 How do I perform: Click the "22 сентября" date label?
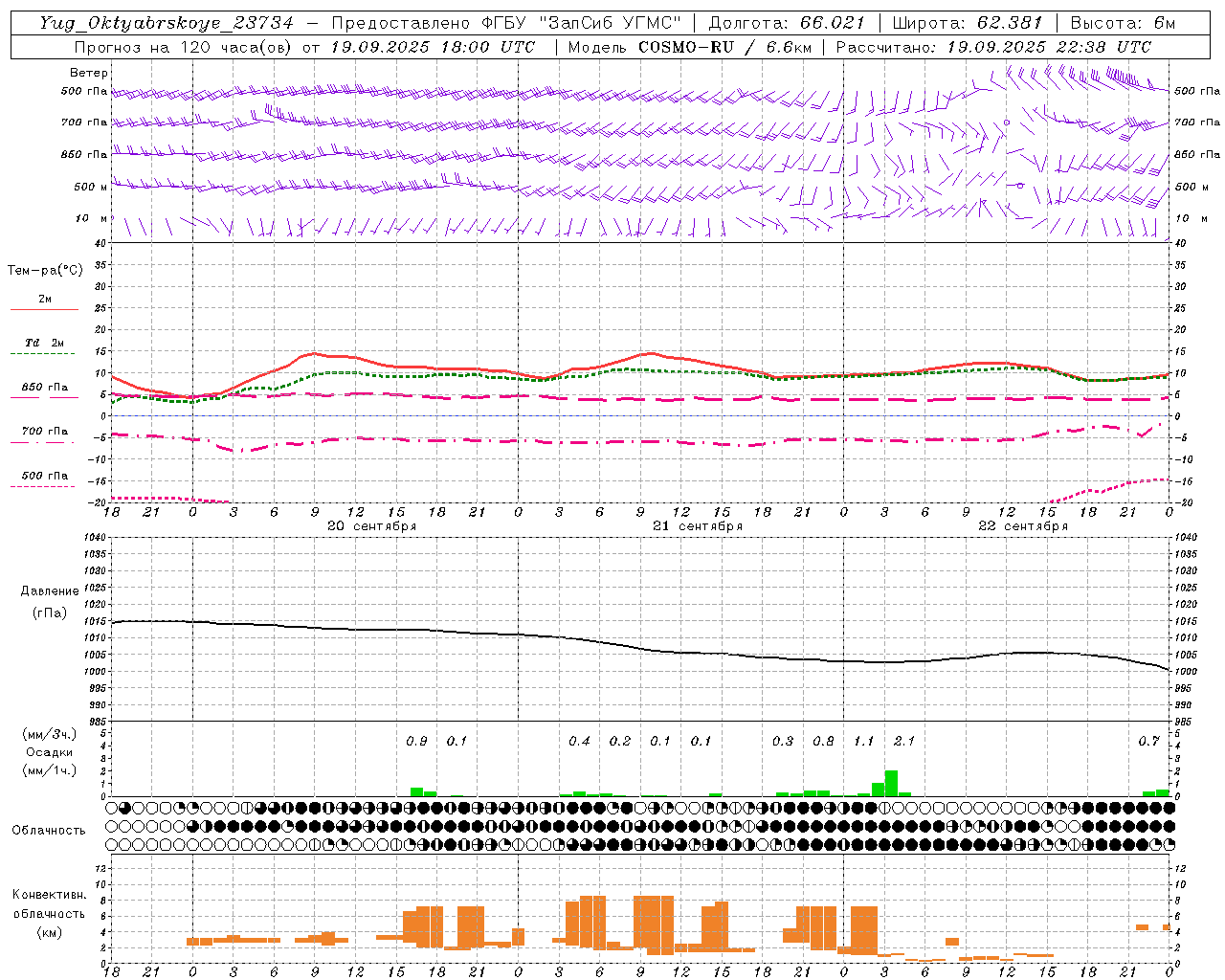[1022, 526]
